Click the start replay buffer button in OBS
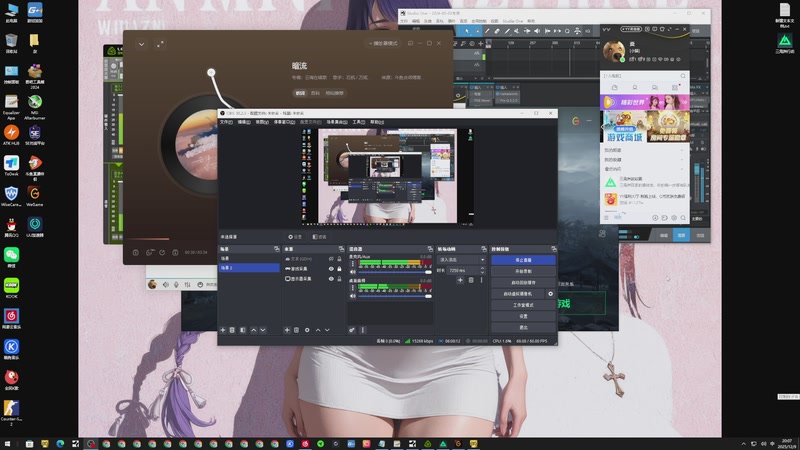Image resolution: width=800 pixels, height=450 pixels. [x=523, y=283]
